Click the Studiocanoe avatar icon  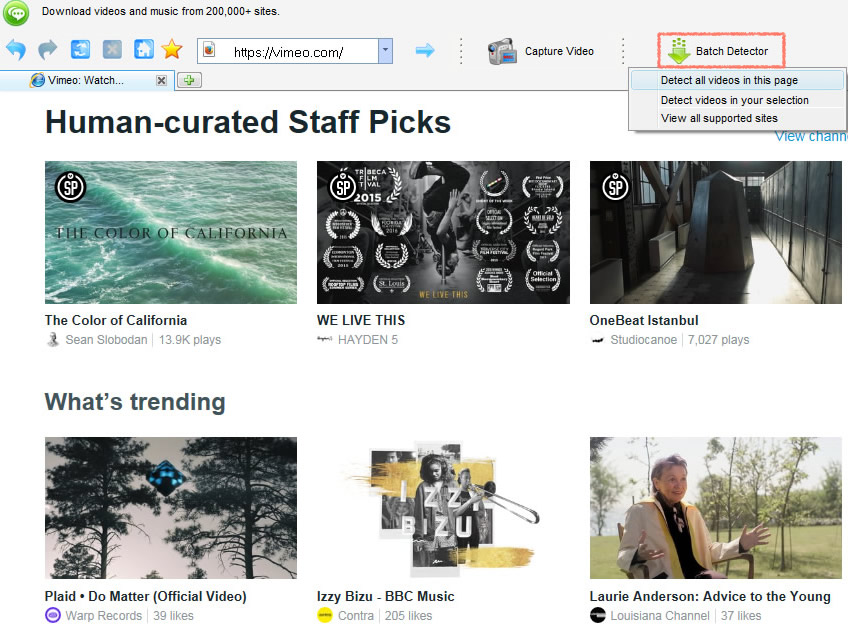[597, 340]
